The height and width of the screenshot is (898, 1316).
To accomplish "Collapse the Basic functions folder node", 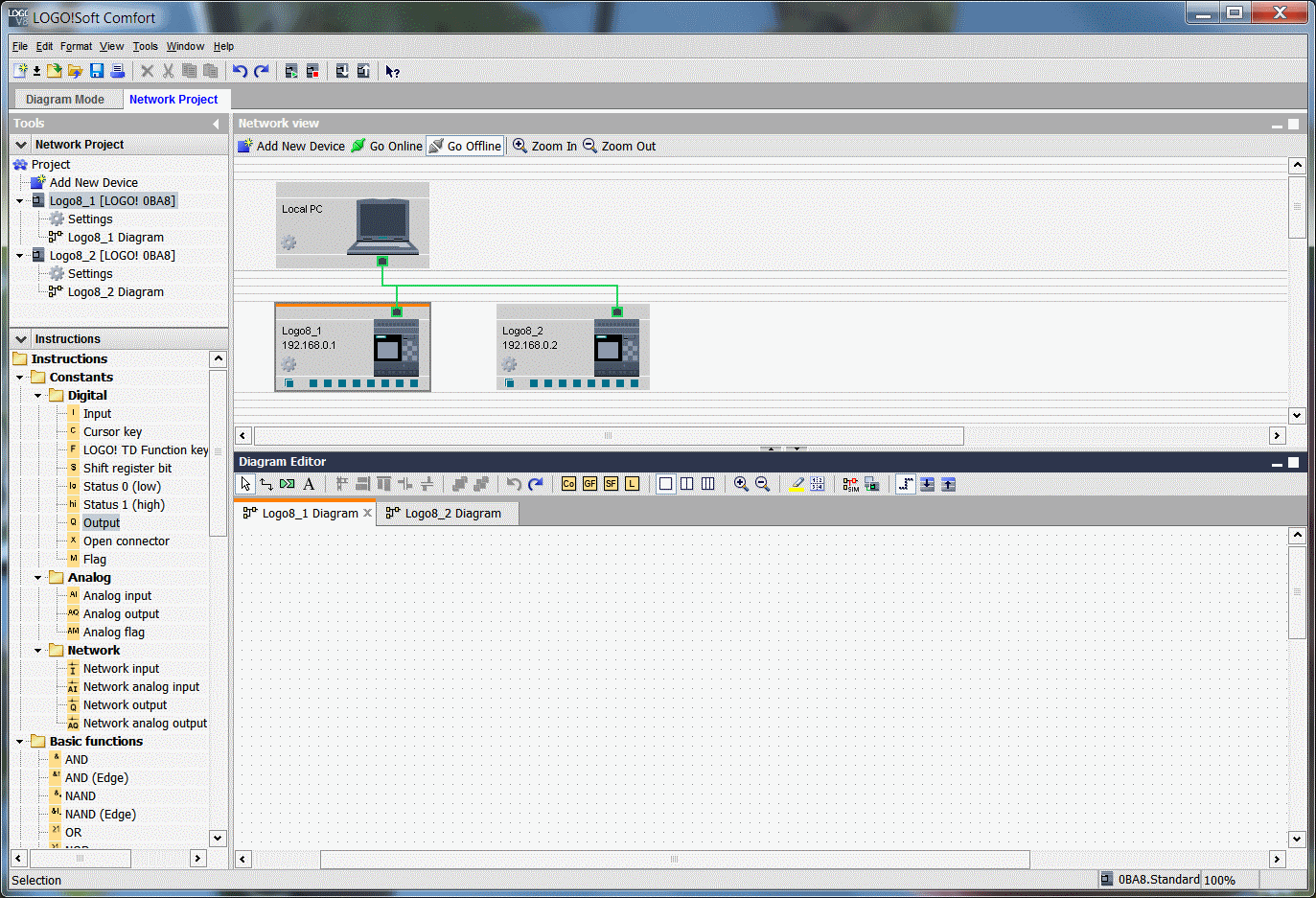I will pos(20,742).
